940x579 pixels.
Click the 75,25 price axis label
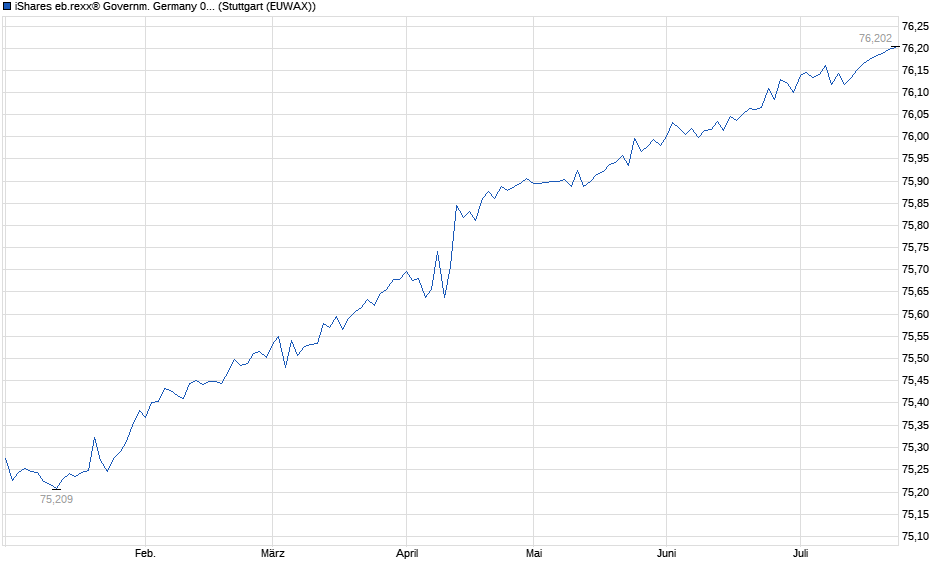(x=915, y=469)
